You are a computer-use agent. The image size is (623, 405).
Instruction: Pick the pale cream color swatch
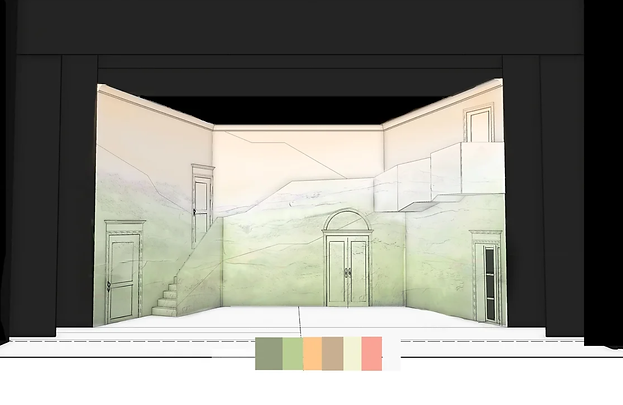(x=353, y=353)
